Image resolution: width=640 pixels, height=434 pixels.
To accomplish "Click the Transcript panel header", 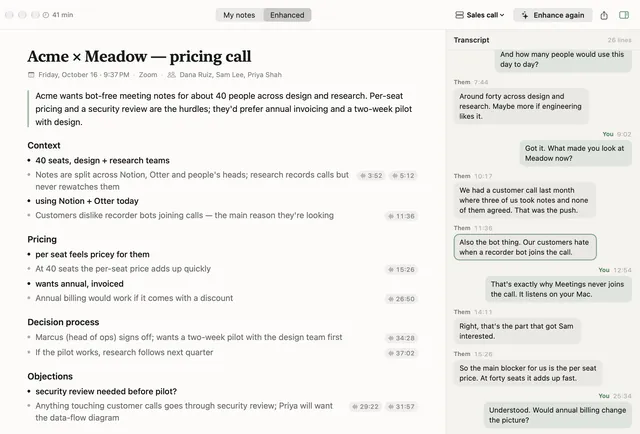I will point(471,40).
